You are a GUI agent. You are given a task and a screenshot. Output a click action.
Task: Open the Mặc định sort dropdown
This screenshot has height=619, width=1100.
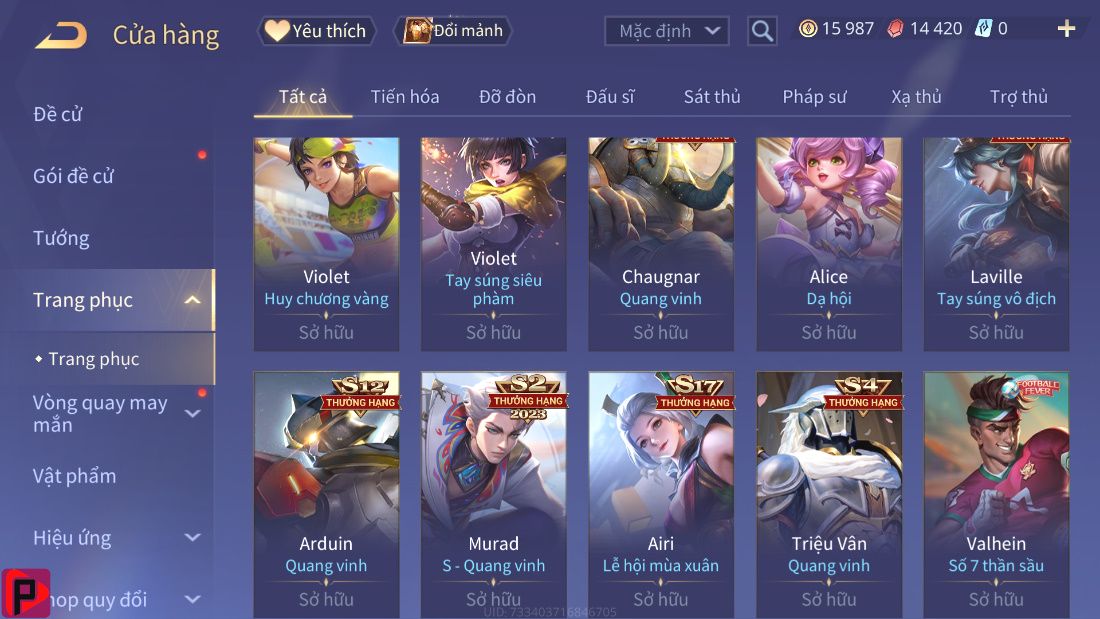666,31
